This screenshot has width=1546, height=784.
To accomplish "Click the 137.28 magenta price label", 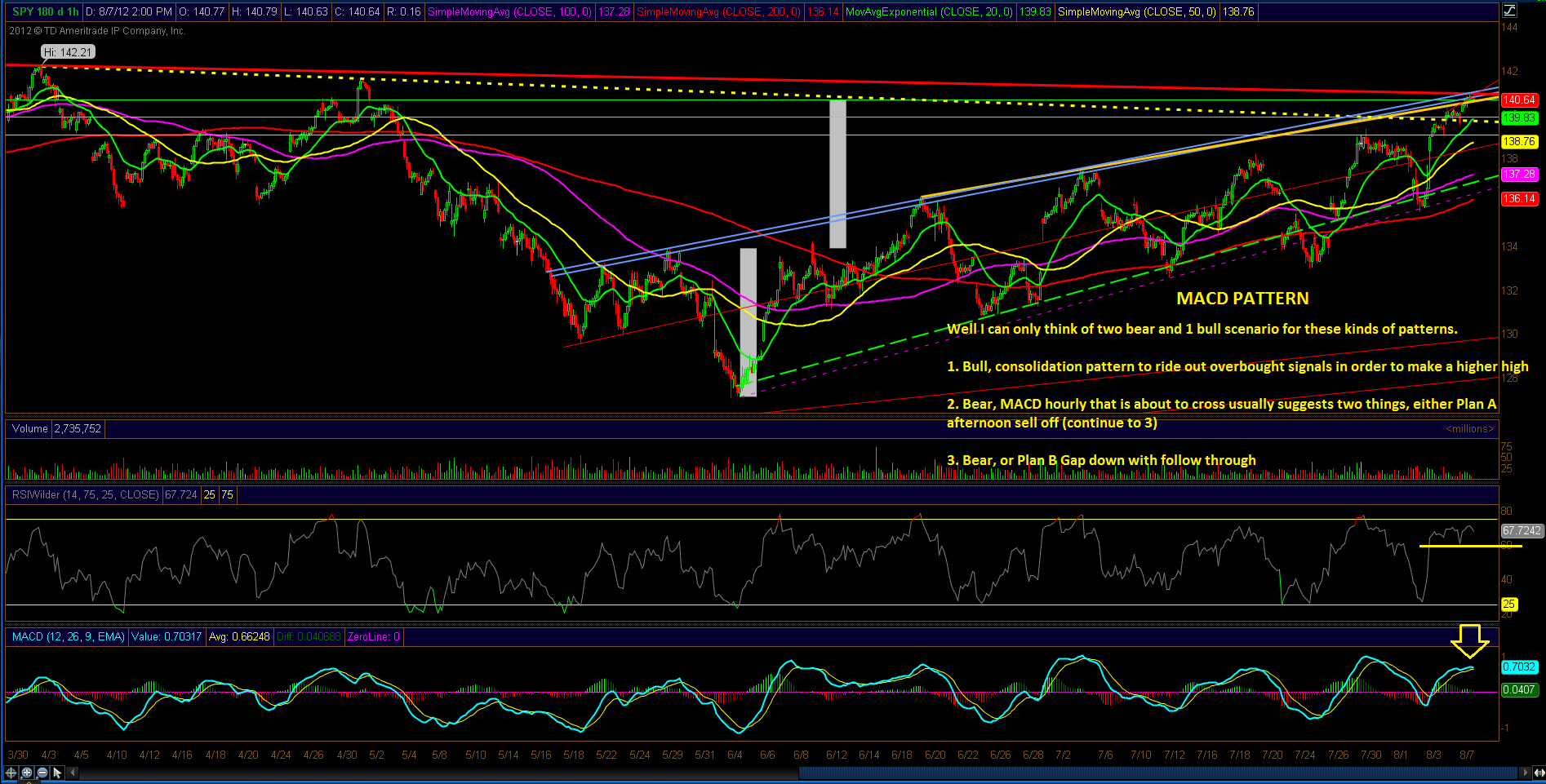I will 1520,175.
